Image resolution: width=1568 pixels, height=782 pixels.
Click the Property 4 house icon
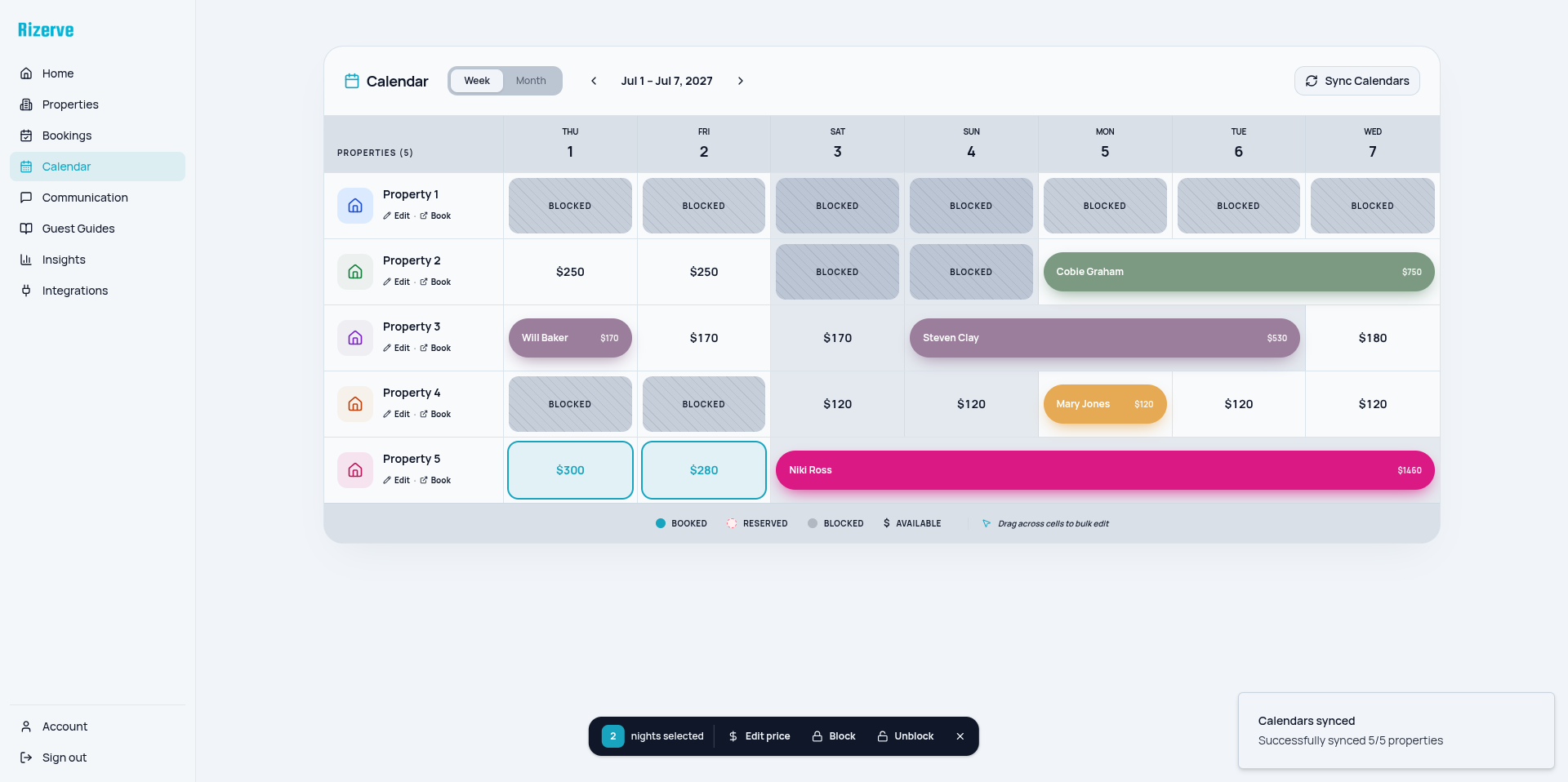(x=355, y=404)
